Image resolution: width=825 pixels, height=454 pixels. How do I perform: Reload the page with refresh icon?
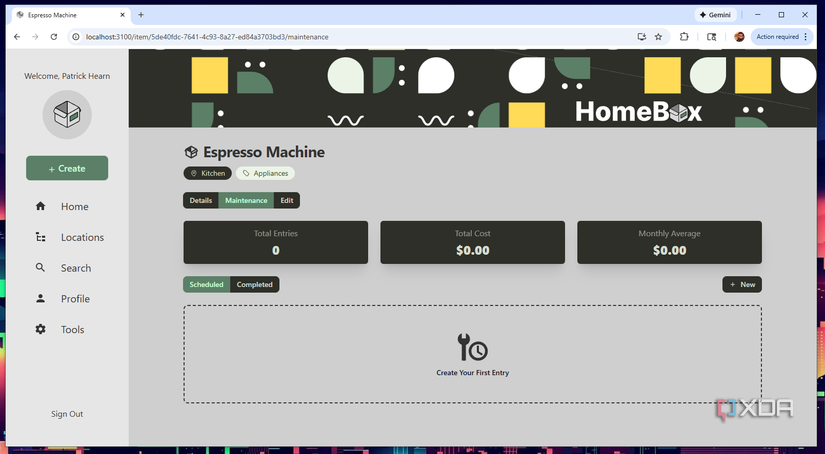click(54, 37)
